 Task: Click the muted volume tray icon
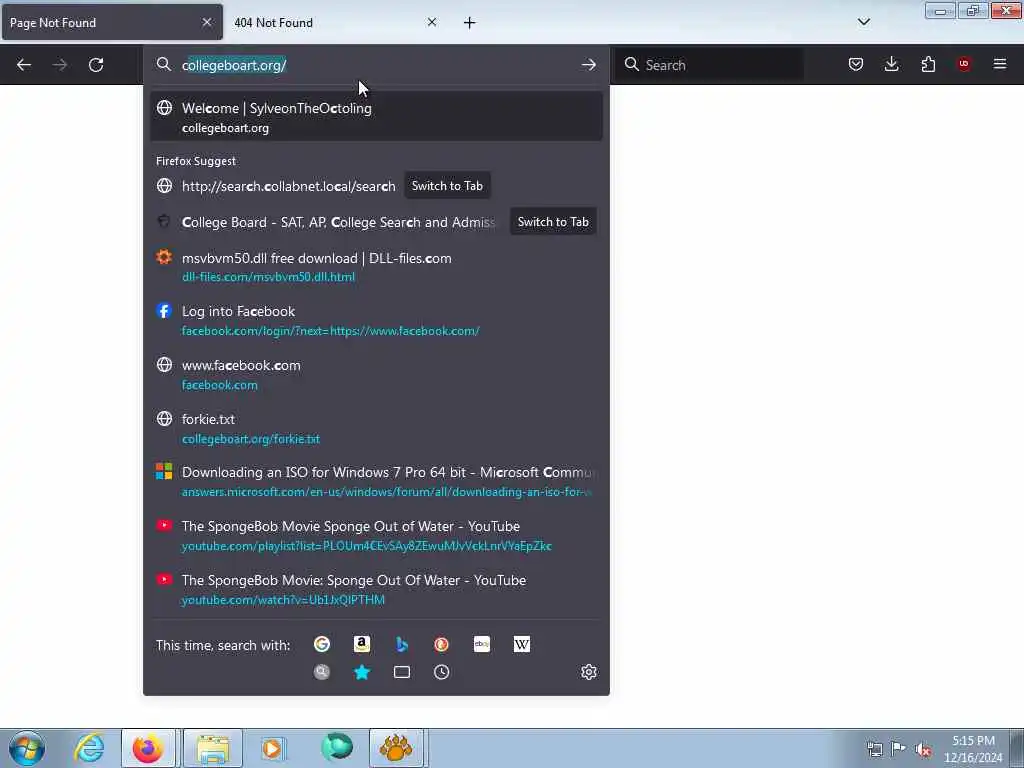click(923, 749)
